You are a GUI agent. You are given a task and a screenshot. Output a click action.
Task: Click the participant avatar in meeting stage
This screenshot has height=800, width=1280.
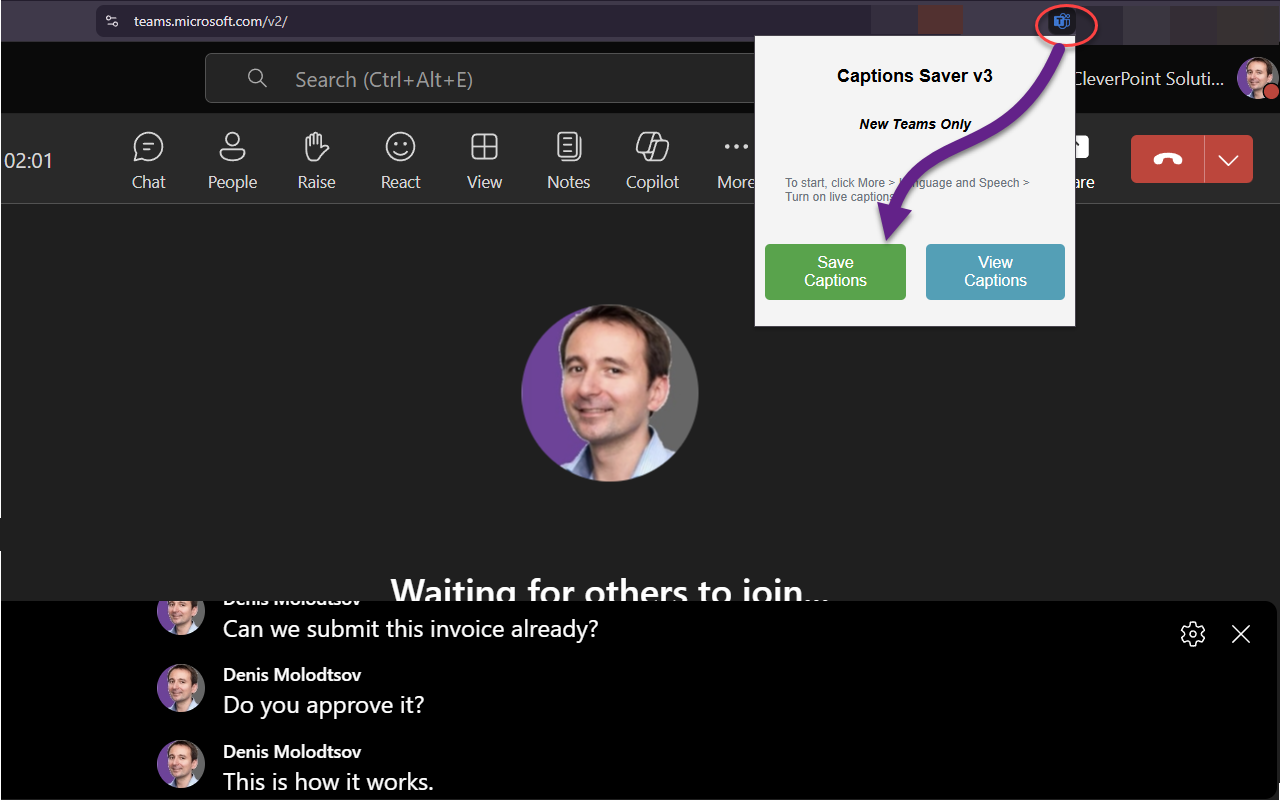click(610, 393)
